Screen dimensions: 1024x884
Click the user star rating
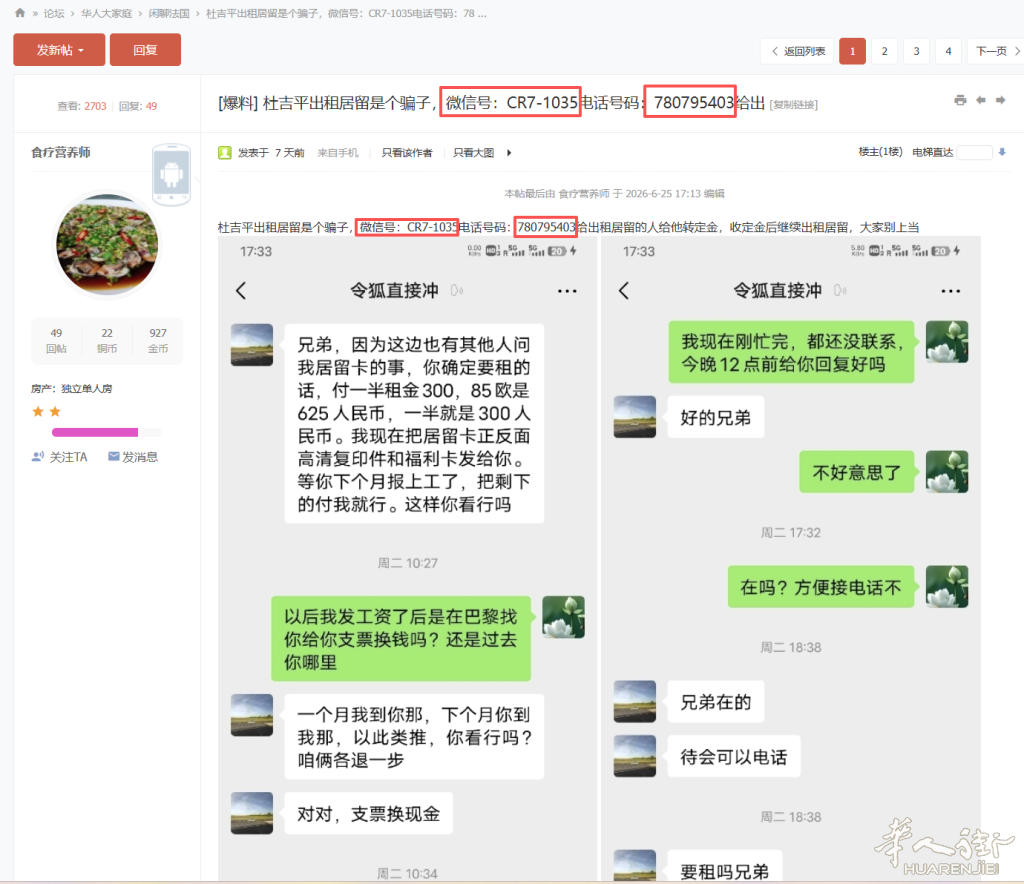(x=46, y=411)
